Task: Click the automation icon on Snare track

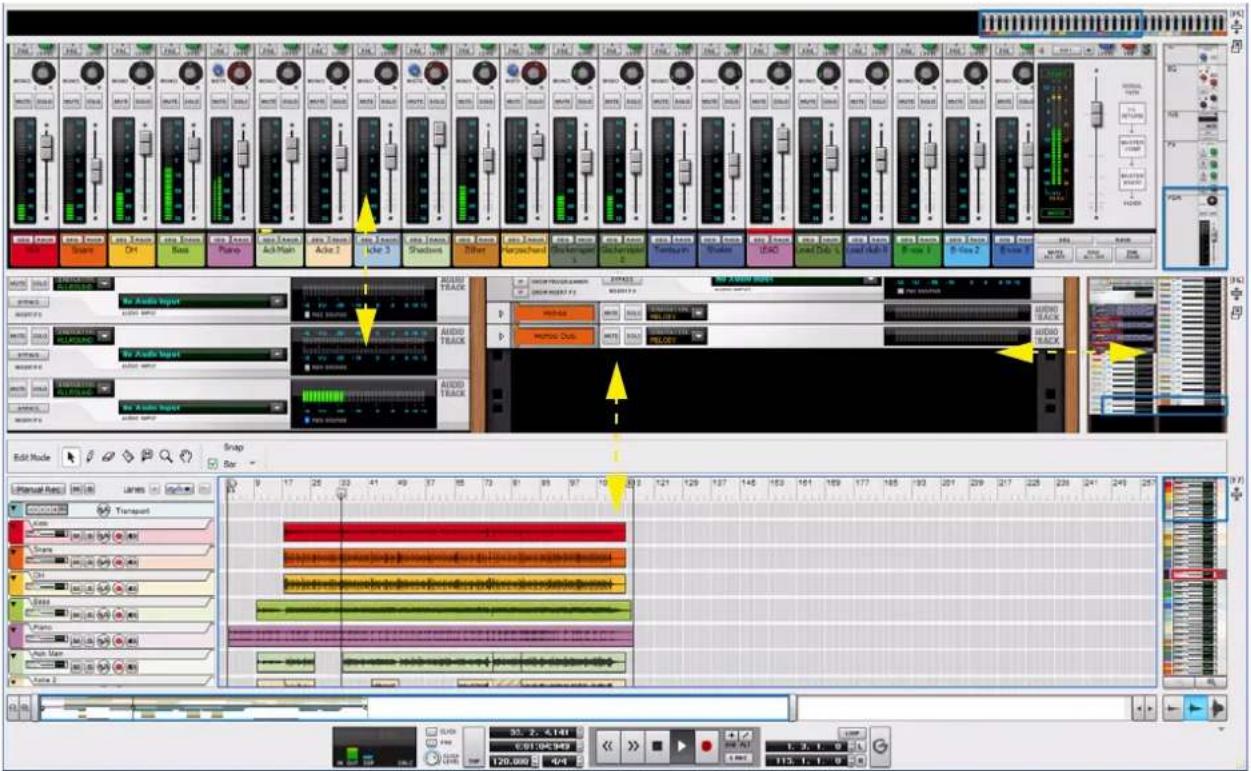Action: point(104,562)
